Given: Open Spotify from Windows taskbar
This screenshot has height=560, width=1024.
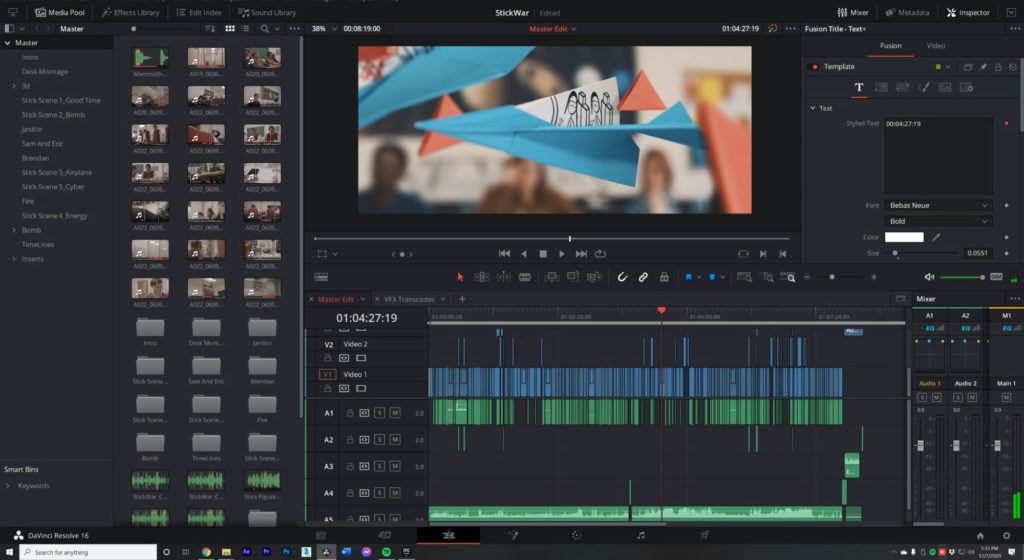Looking at the screenshot, I should coord(386,552).
